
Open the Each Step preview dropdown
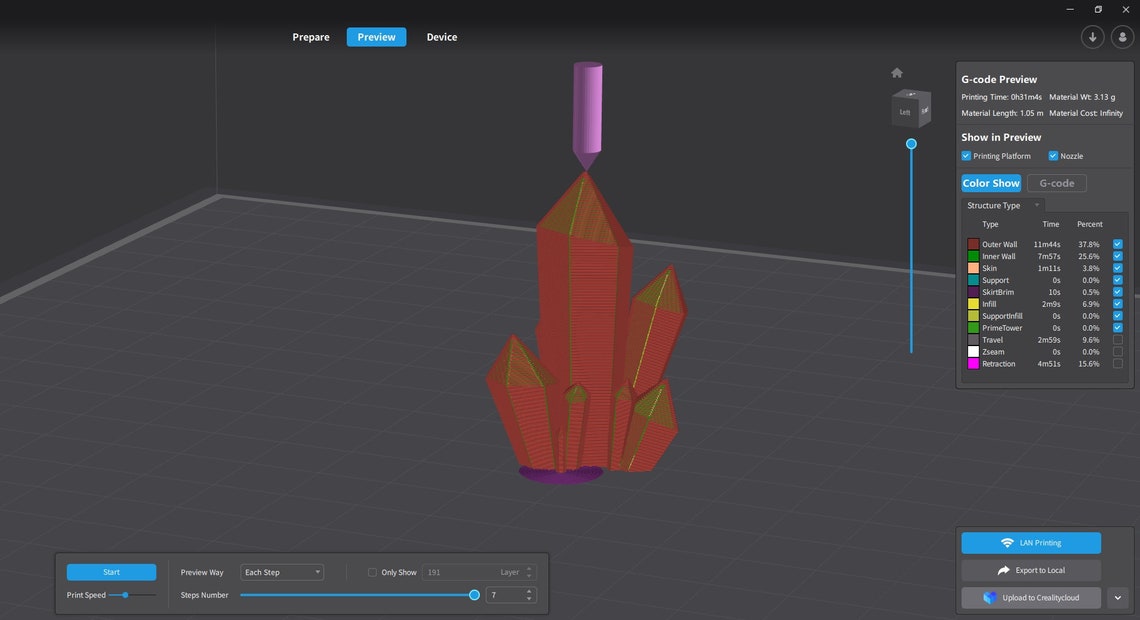(x=282, y=572)
